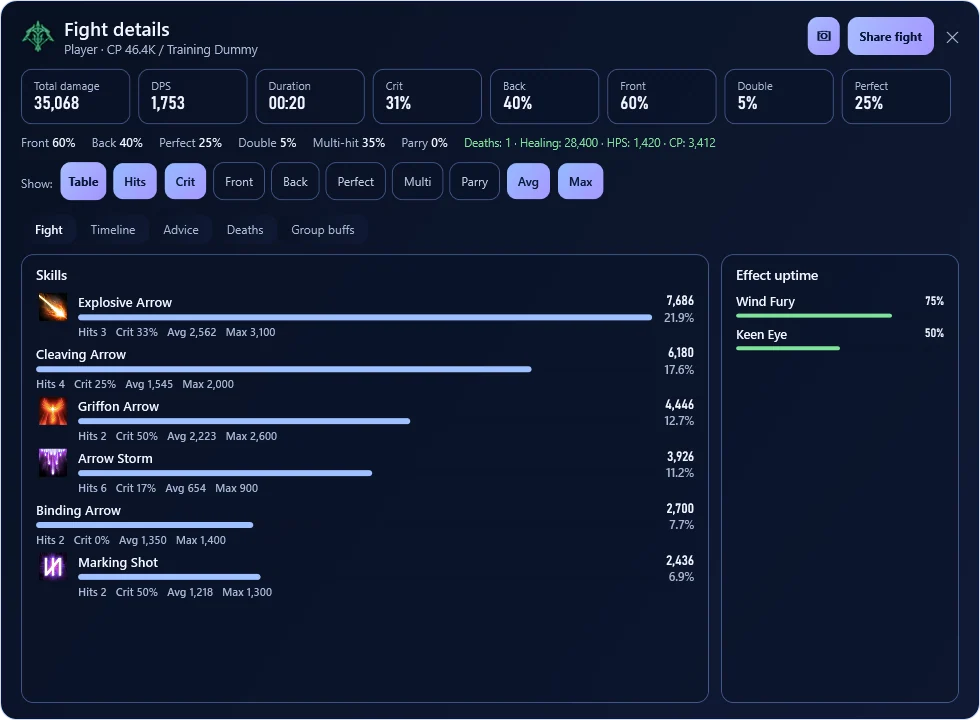Viewport: 980px width, 720px height.
Task: Click the Share fight button
Action: [x=891, y=36]
